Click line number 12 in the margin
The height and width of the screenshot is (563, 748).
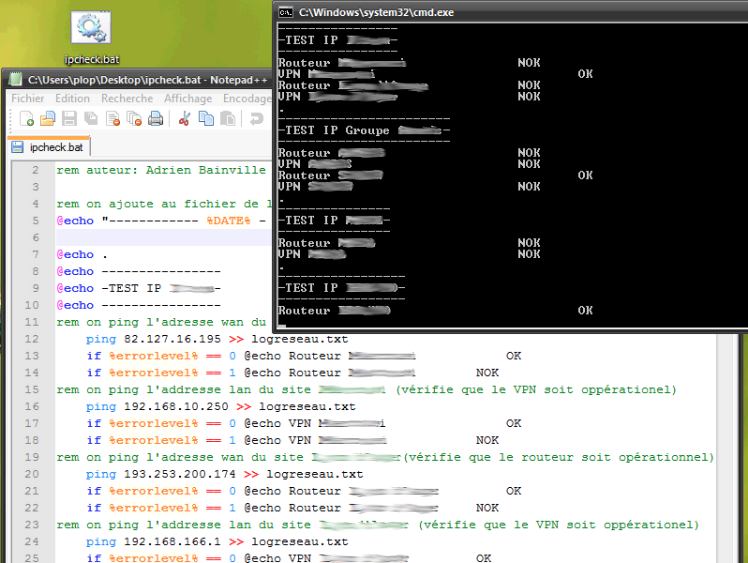pos(31,339)
